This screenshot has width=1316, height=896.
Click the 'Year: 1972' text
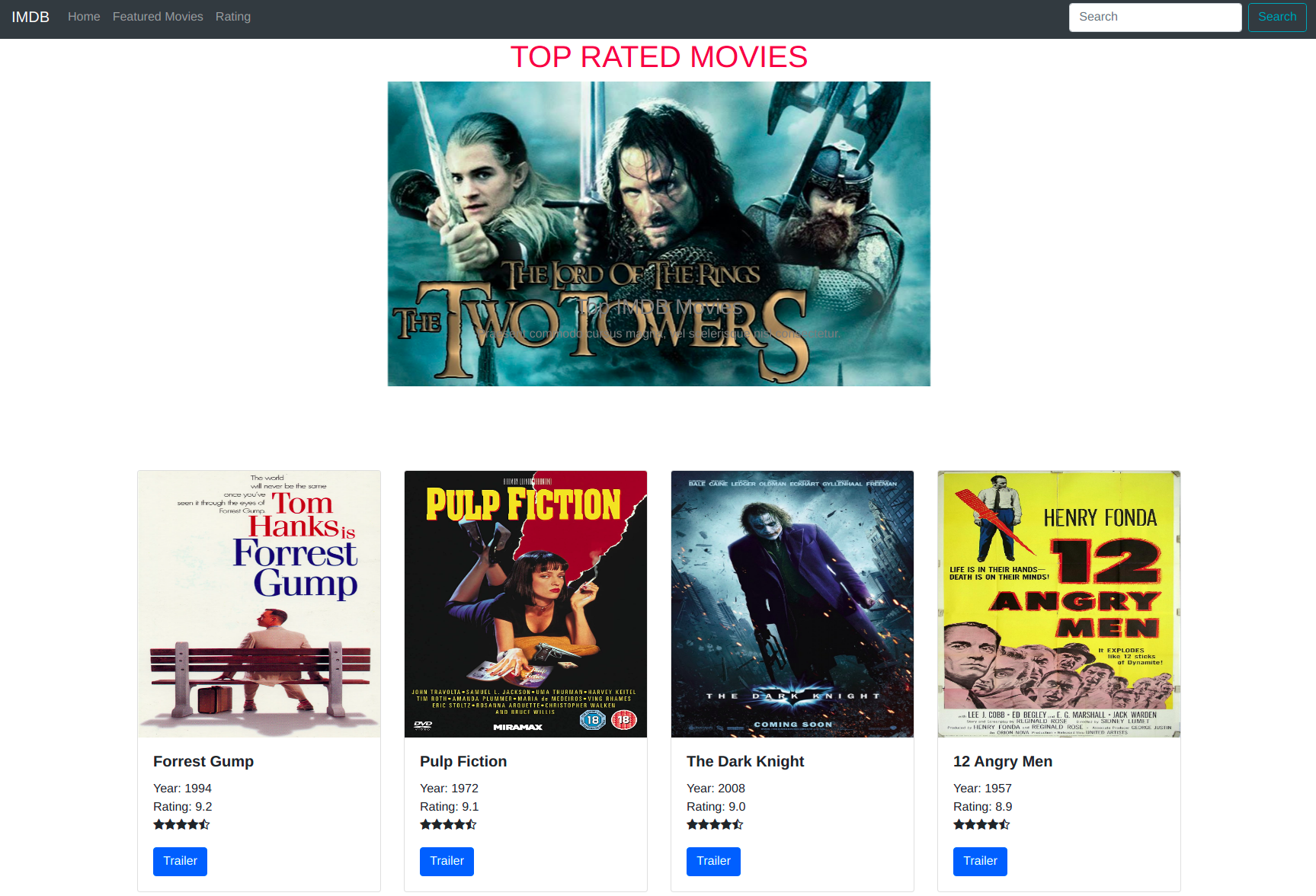[x=449, y=789]
